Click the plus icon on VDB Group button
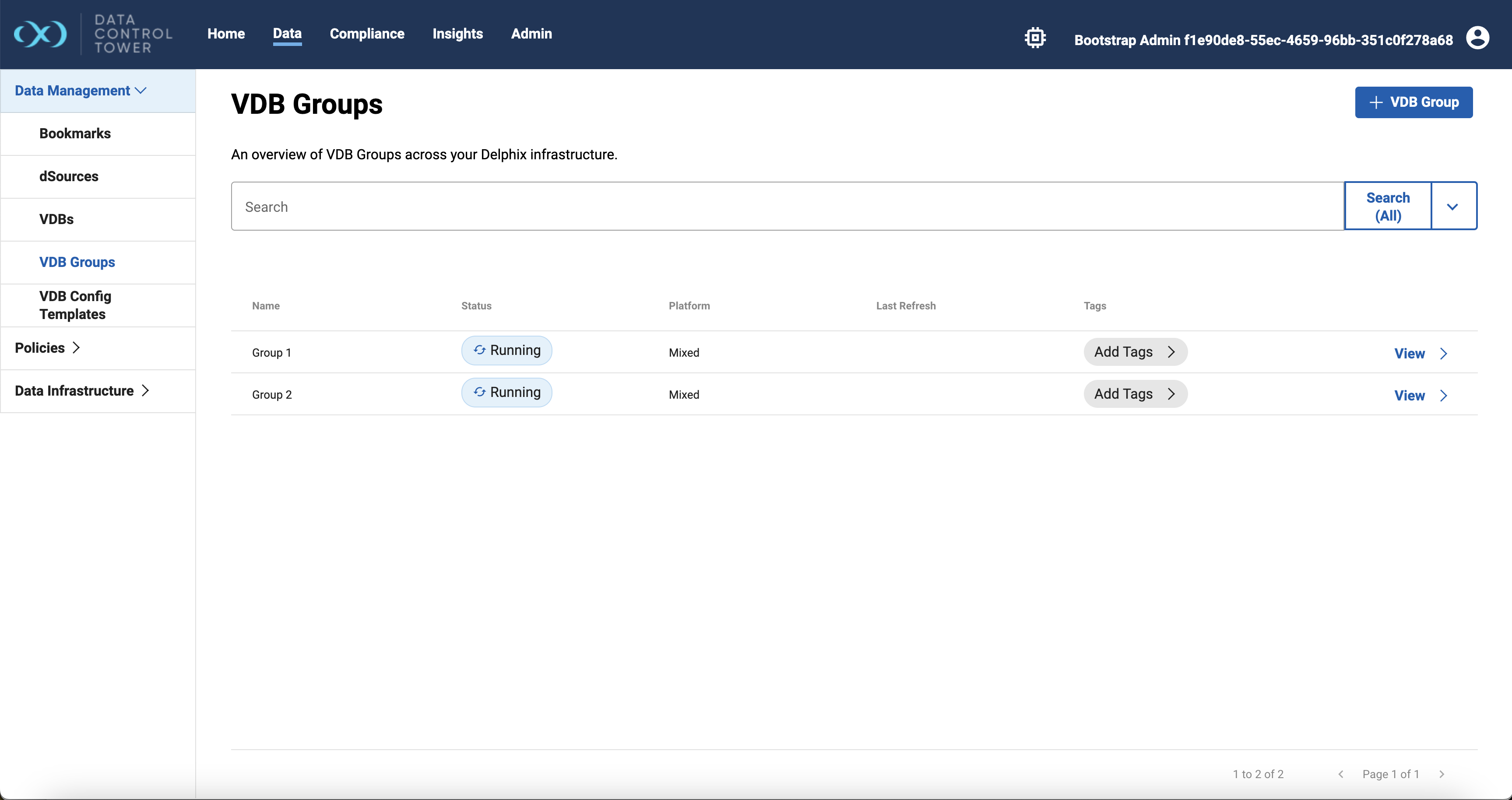The image size is (1512, 800). pyautogui.click(x=1375, y=103)
